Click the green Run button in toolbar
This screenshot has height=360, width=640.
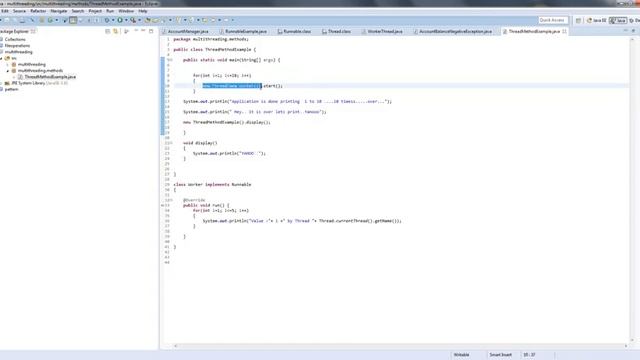[x=120, y=20]
